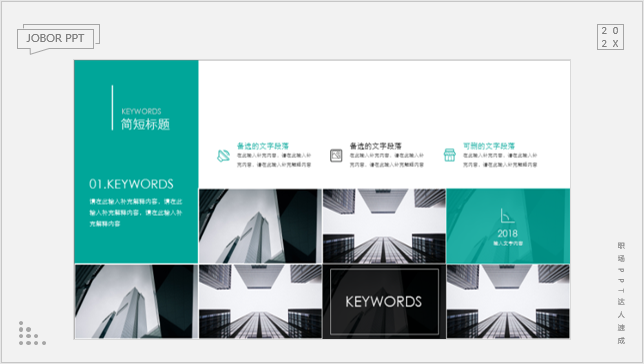Click the black picture frame icon
Viewport: 644px width, 364px height.
coord(336,156)
